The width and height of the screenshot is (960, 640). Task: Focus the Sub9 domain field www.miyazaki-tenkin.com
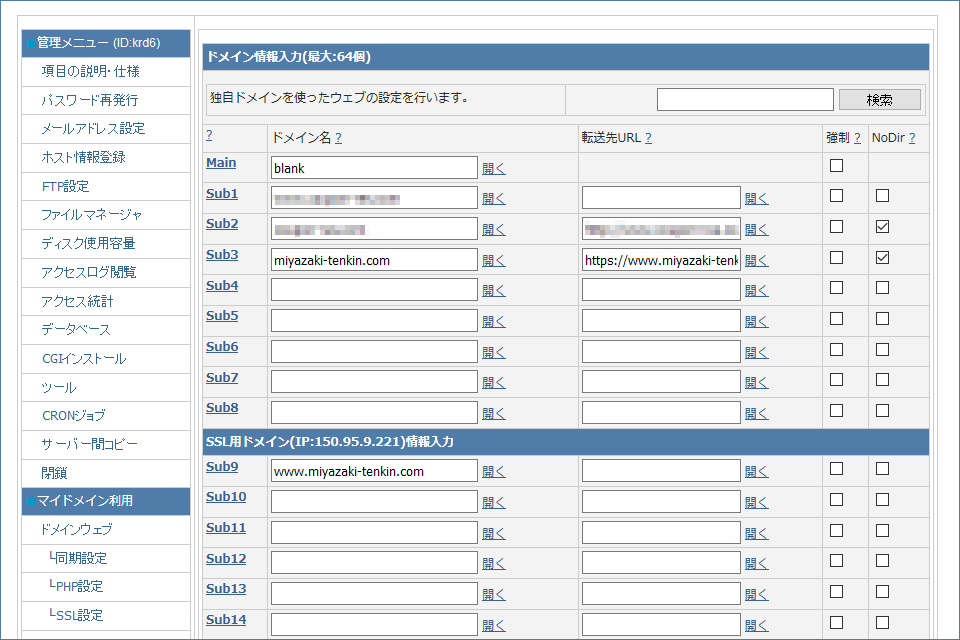[374, 471]
